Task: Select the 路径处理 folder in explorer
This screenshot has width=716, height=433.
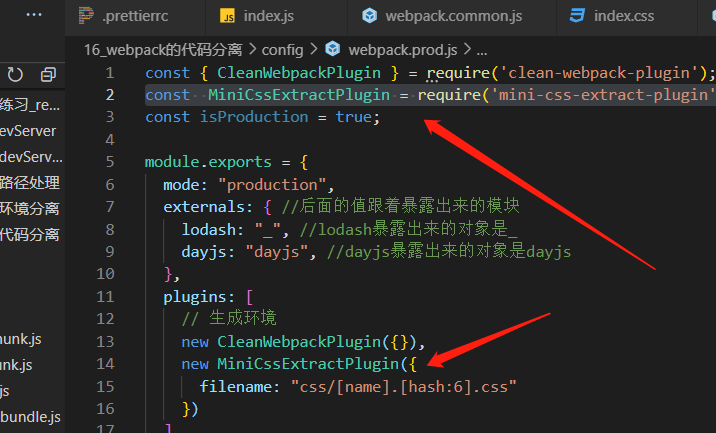Action: 30,183
